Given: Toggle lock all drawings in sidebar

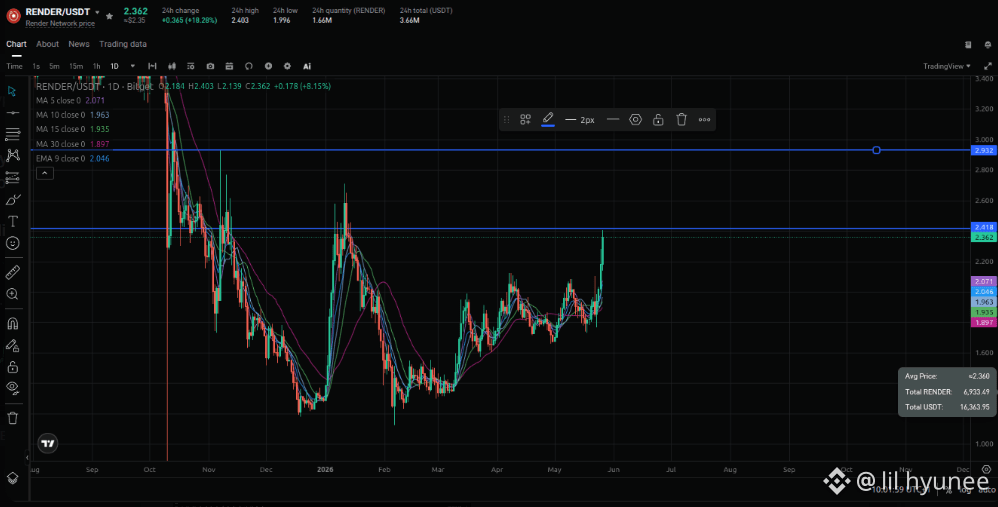Looking at the screenshot, I should 12,367.
